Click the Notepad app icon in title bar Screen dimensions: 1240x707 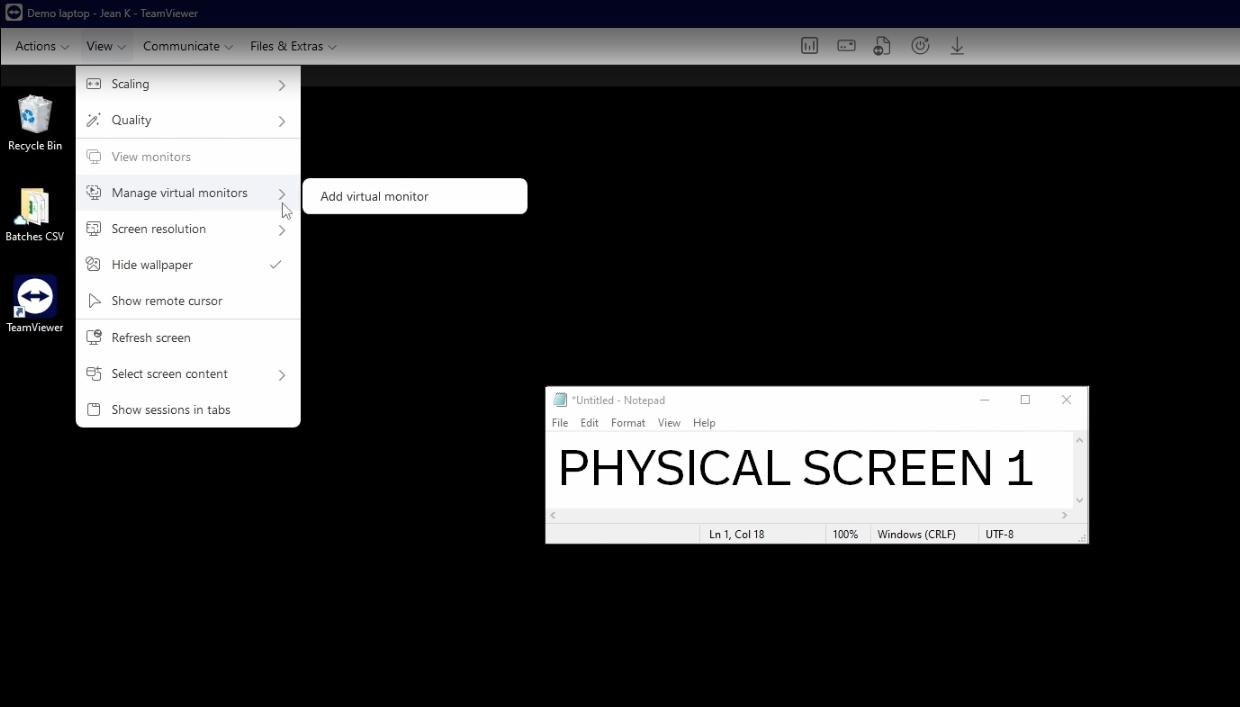[561, 400]
